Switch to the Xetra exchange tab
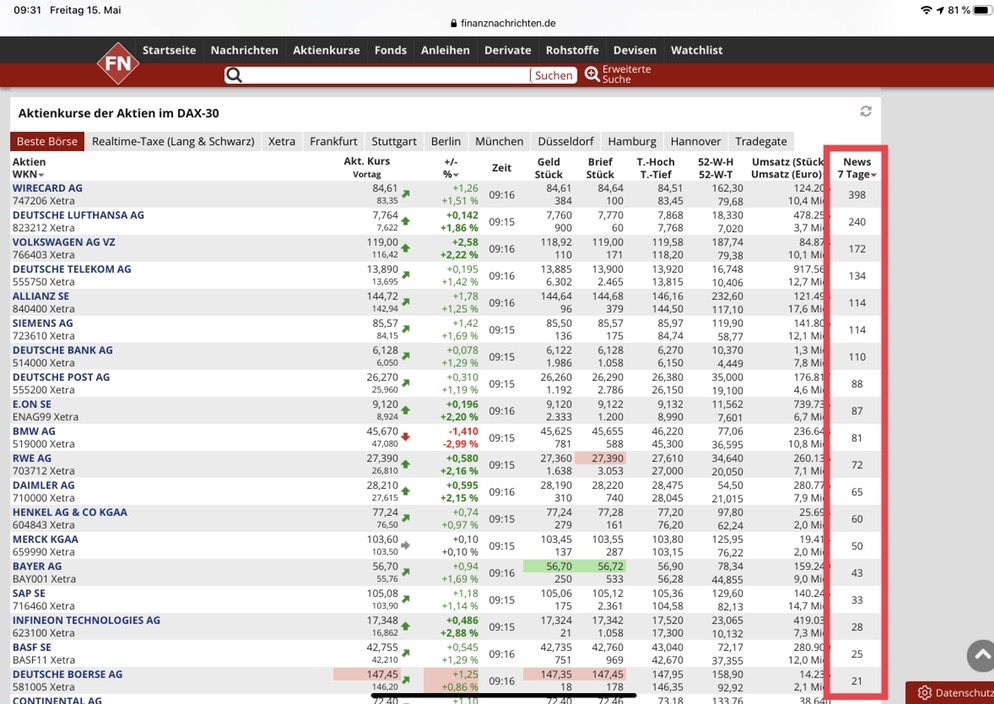 click(x=283, y=141)
